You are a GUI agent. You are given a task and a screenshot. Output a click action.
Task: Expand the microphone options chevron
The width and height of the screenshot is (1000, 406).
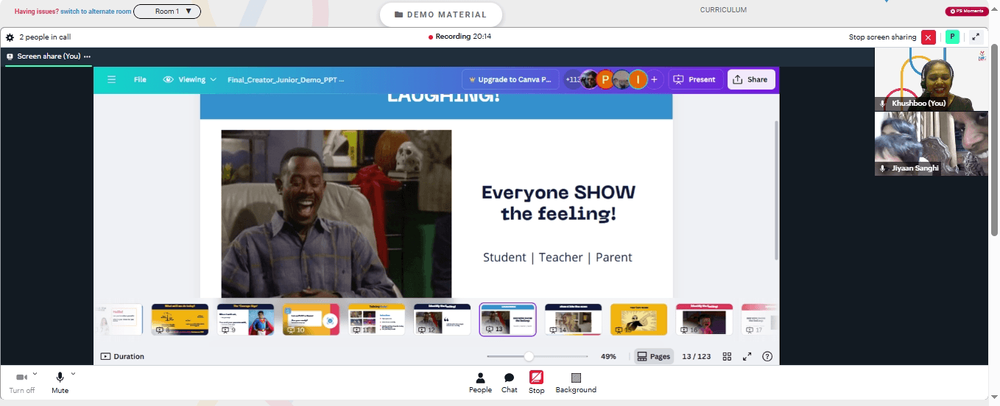click(73, 373)
